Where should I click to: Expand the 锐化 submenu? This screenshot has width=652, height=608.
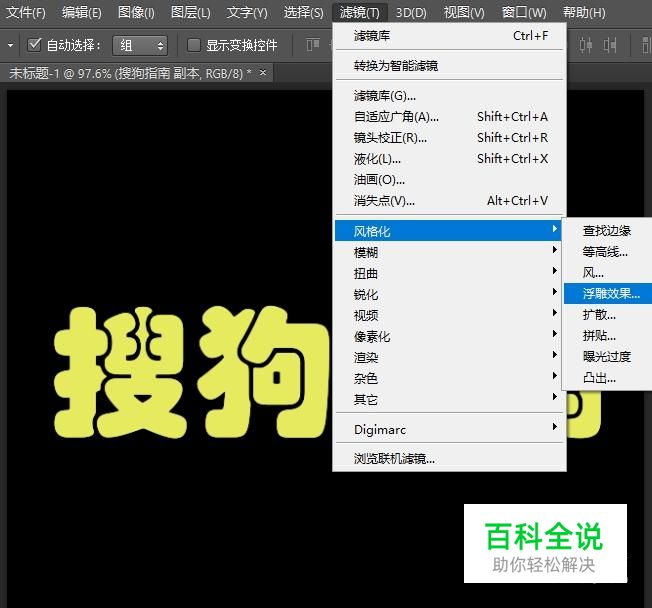(x=449, y=294)
